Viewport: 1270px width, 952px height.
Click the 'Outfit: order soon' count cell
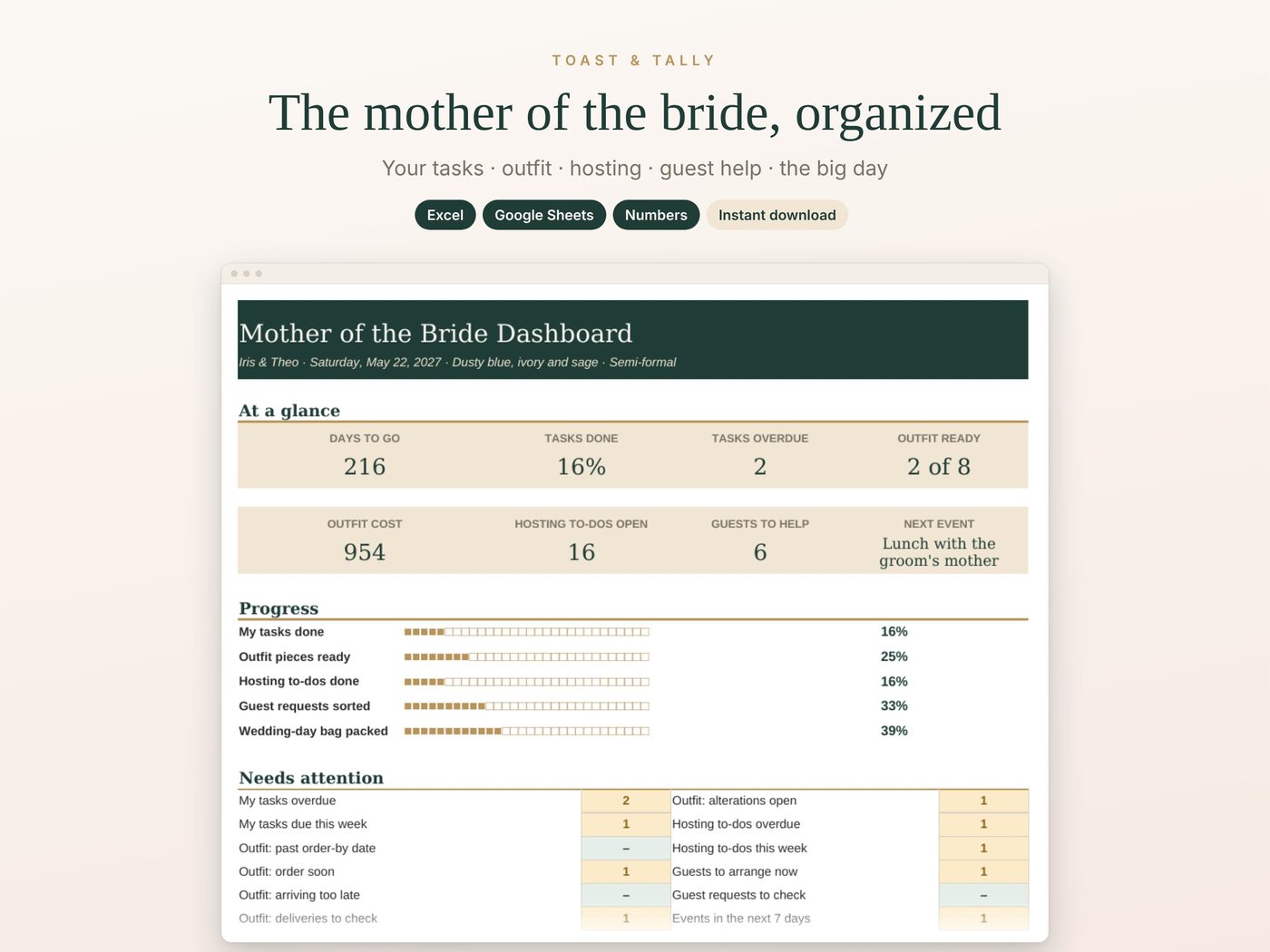[626, 871]
